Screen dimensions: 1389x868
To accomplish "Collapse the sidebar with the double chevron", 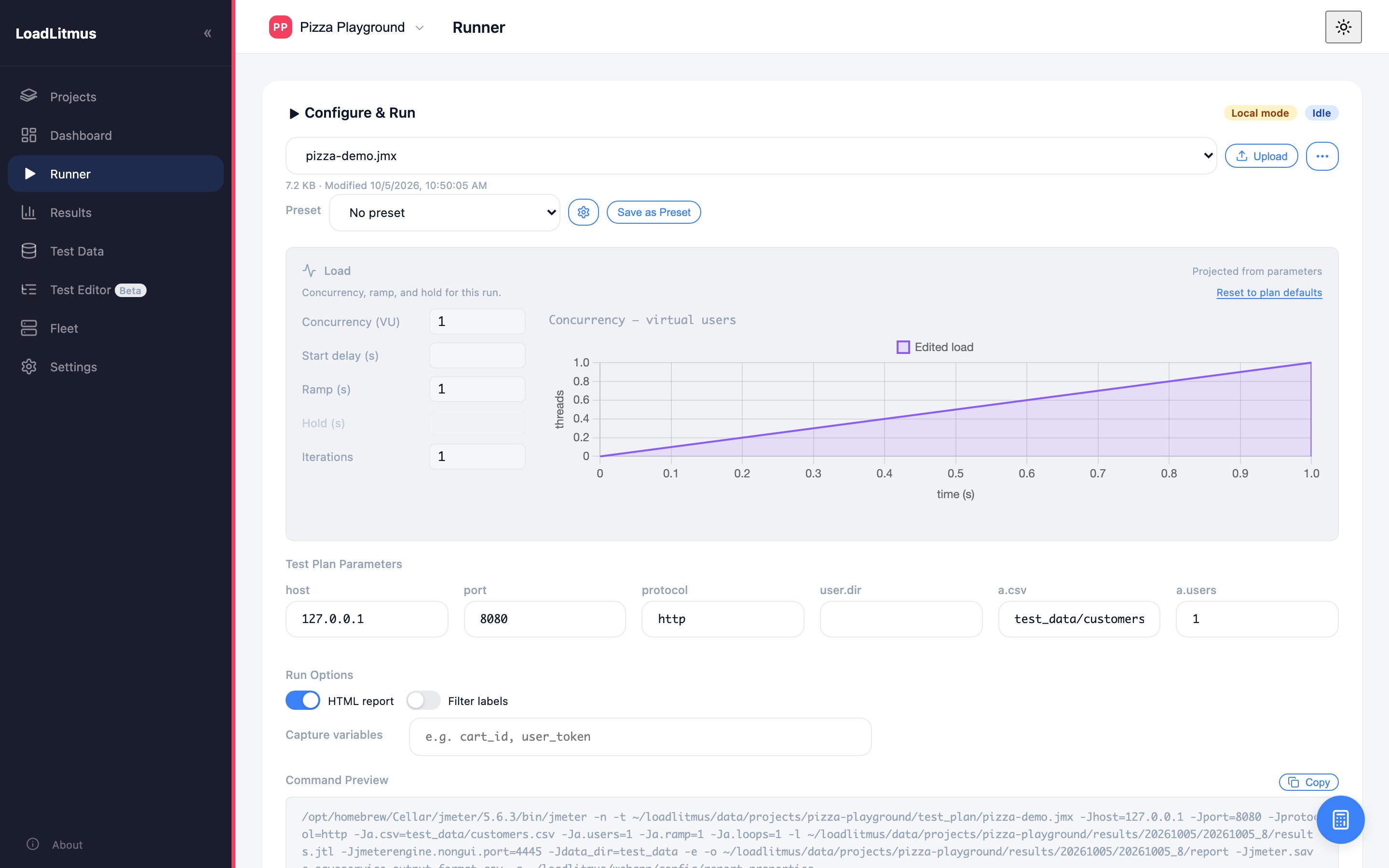I will tap(208, 33).
